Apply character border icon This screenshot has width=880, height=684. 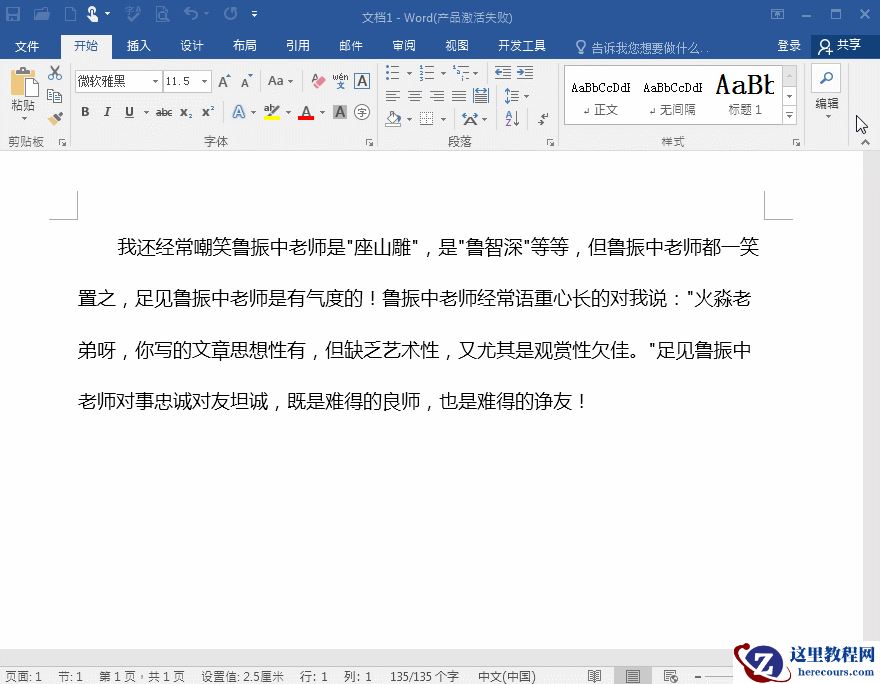[363, 81]
